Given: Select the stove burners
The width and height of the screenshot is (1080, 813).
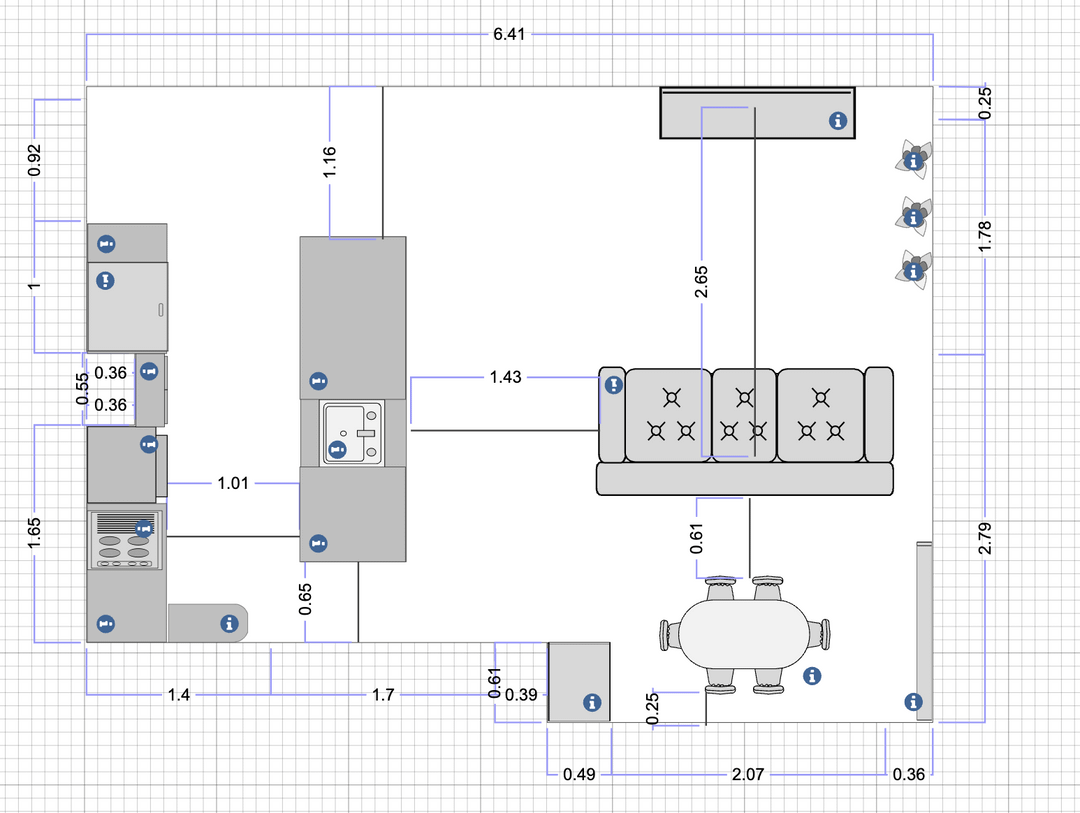Looking at the screenshot, I should [124, 546].
